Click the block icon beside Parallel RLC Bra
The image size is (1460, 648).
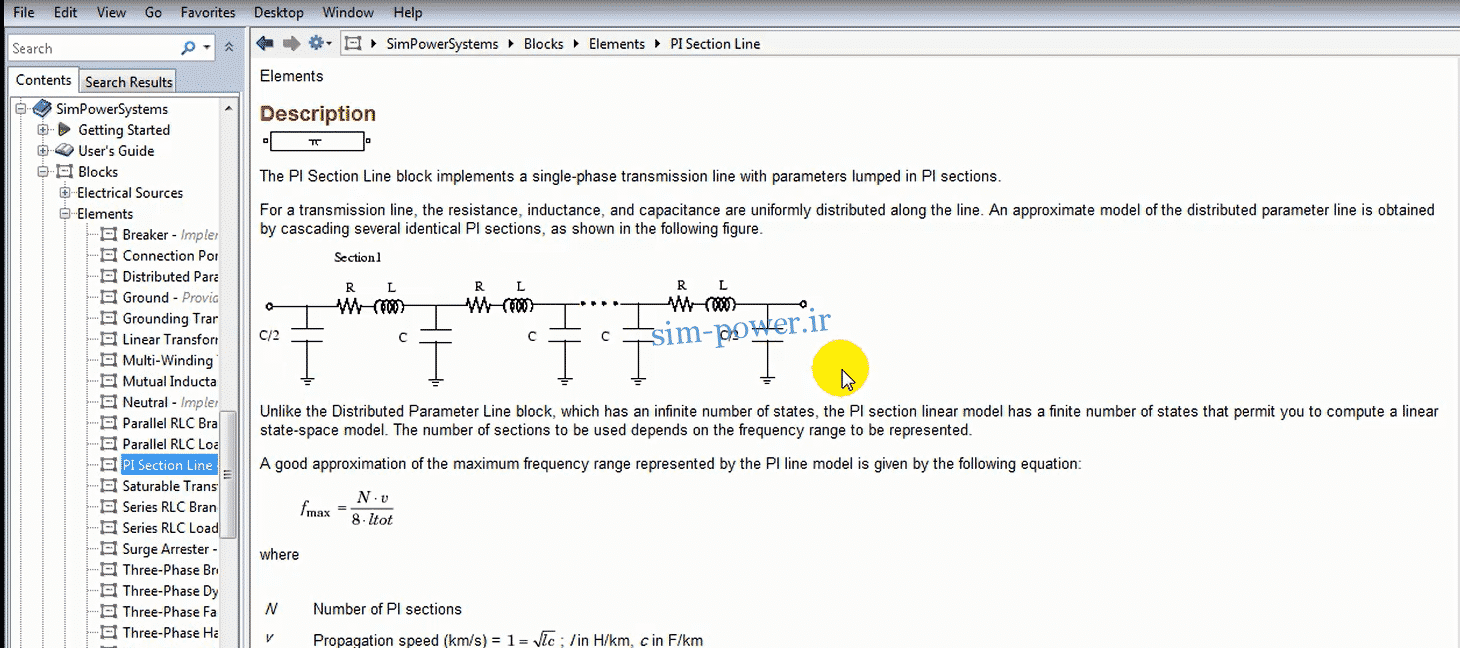coord(109,424)
